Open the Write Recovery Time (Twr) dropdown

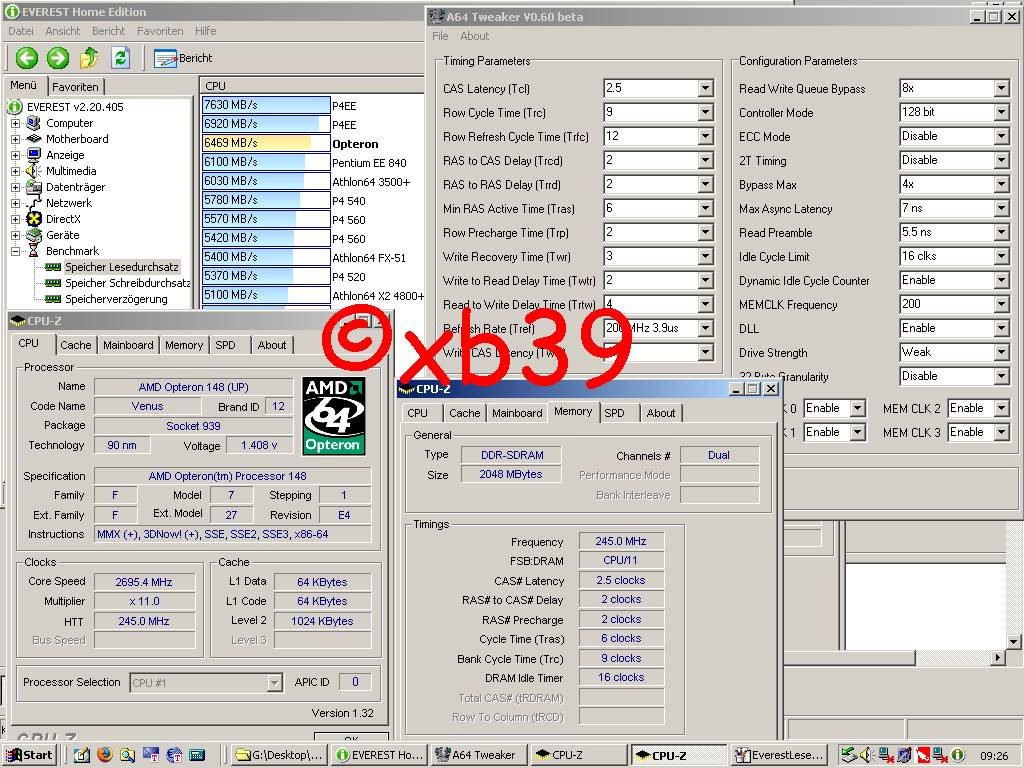(x=705, y=257)
